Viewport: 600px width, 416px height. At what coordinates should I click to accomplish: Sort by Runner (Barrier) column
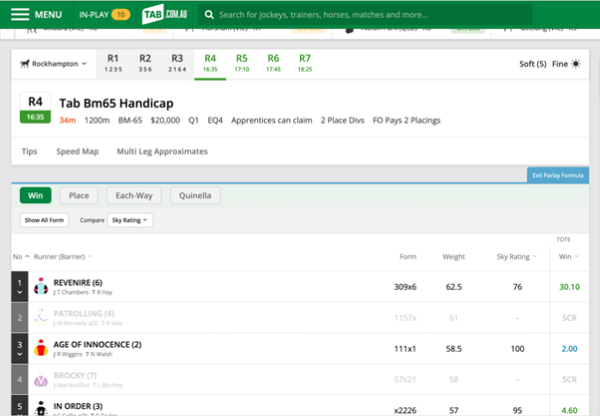pyautogui.click(x=63, y=256)
